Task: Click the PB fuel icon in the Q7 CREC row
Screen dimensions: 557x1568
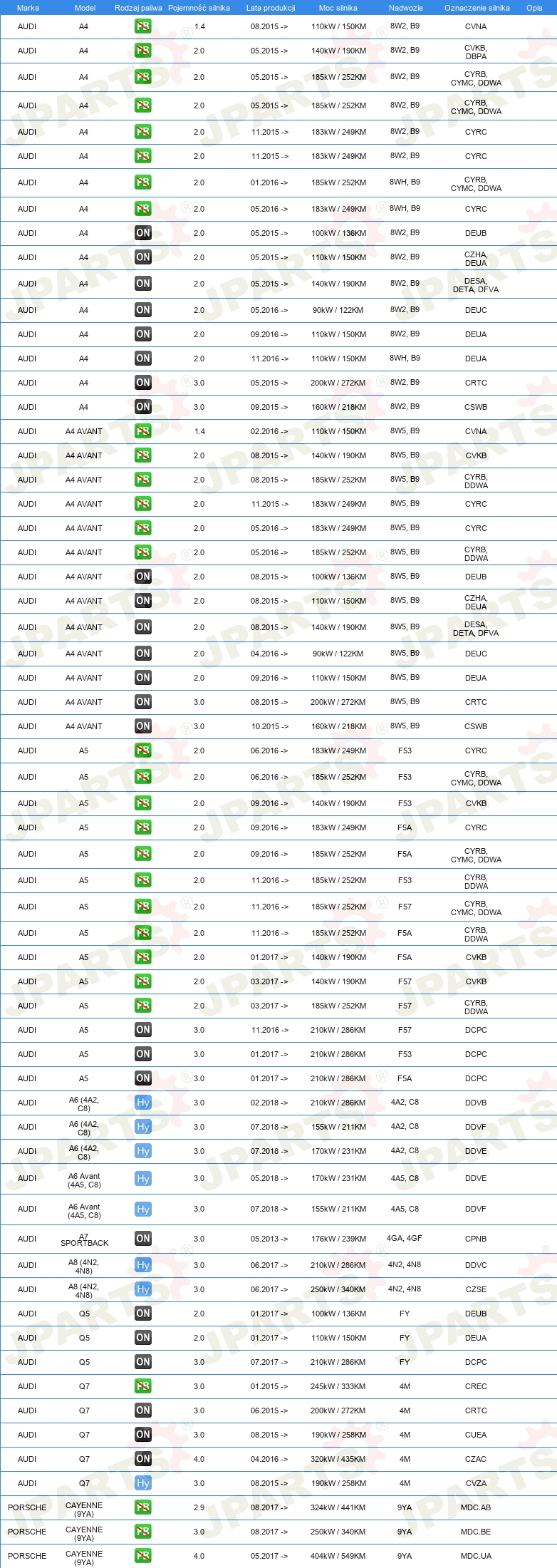Action: (143, 1386)
